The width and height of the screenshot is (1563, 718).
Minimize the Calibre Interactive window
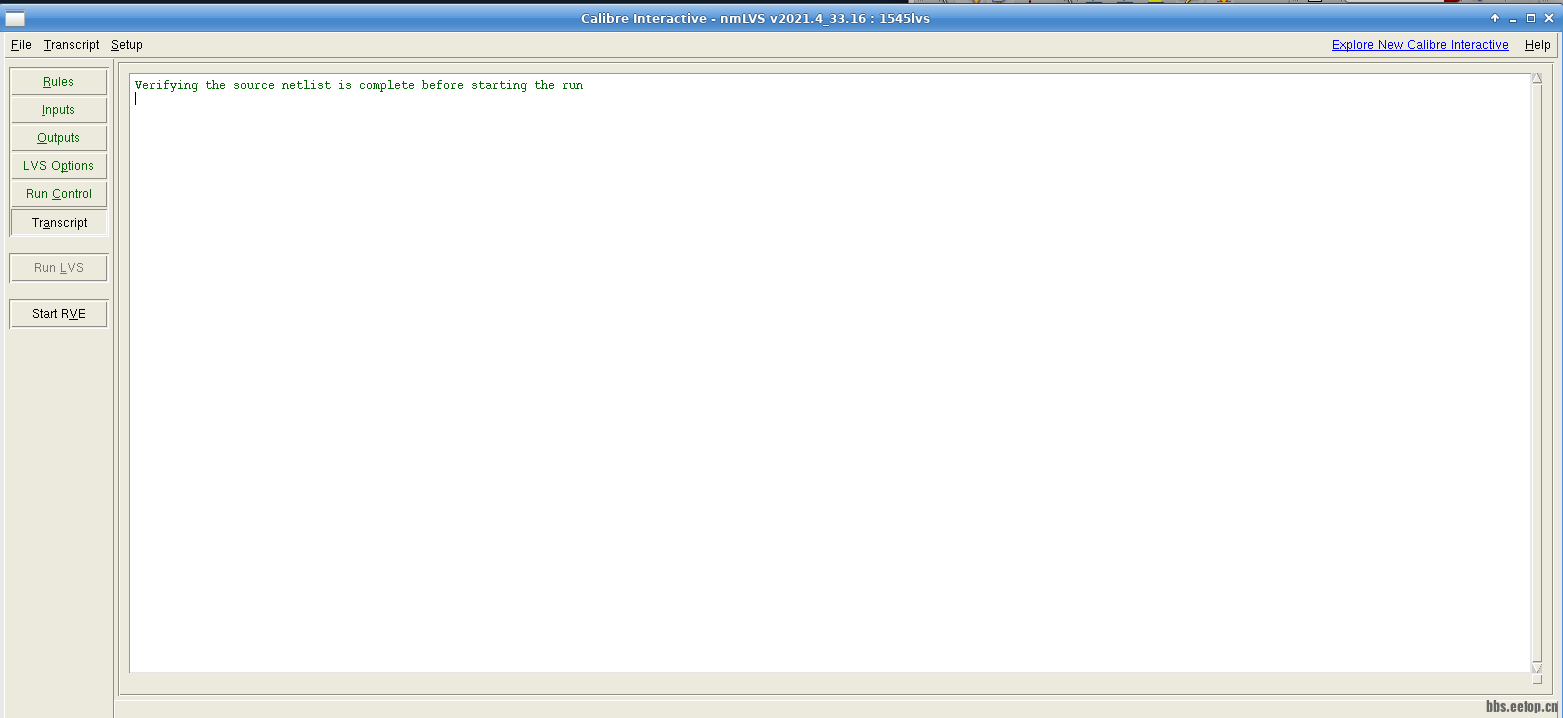click(x=1513, y=18)
